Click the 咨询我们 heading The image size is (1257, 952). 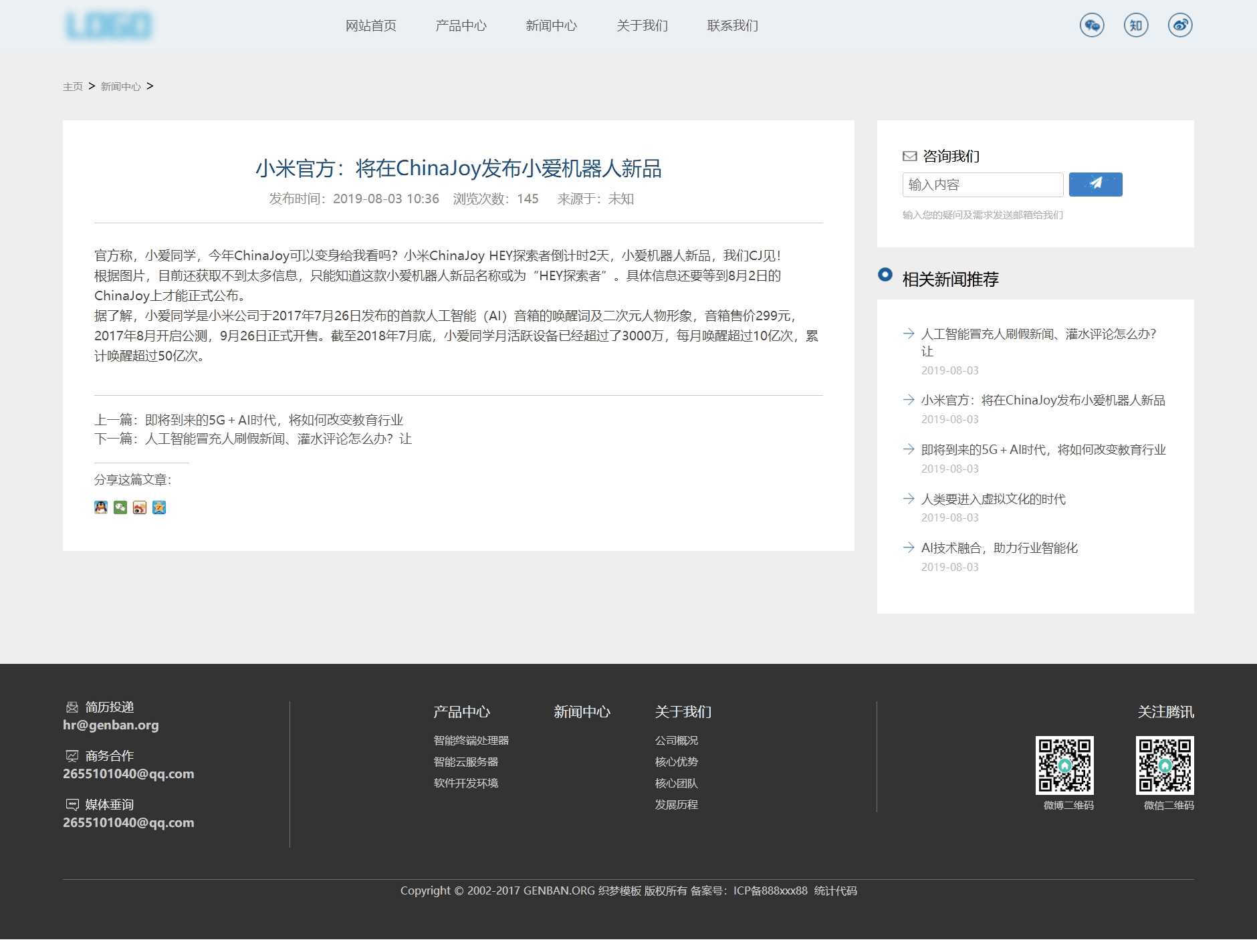point(951,156)
